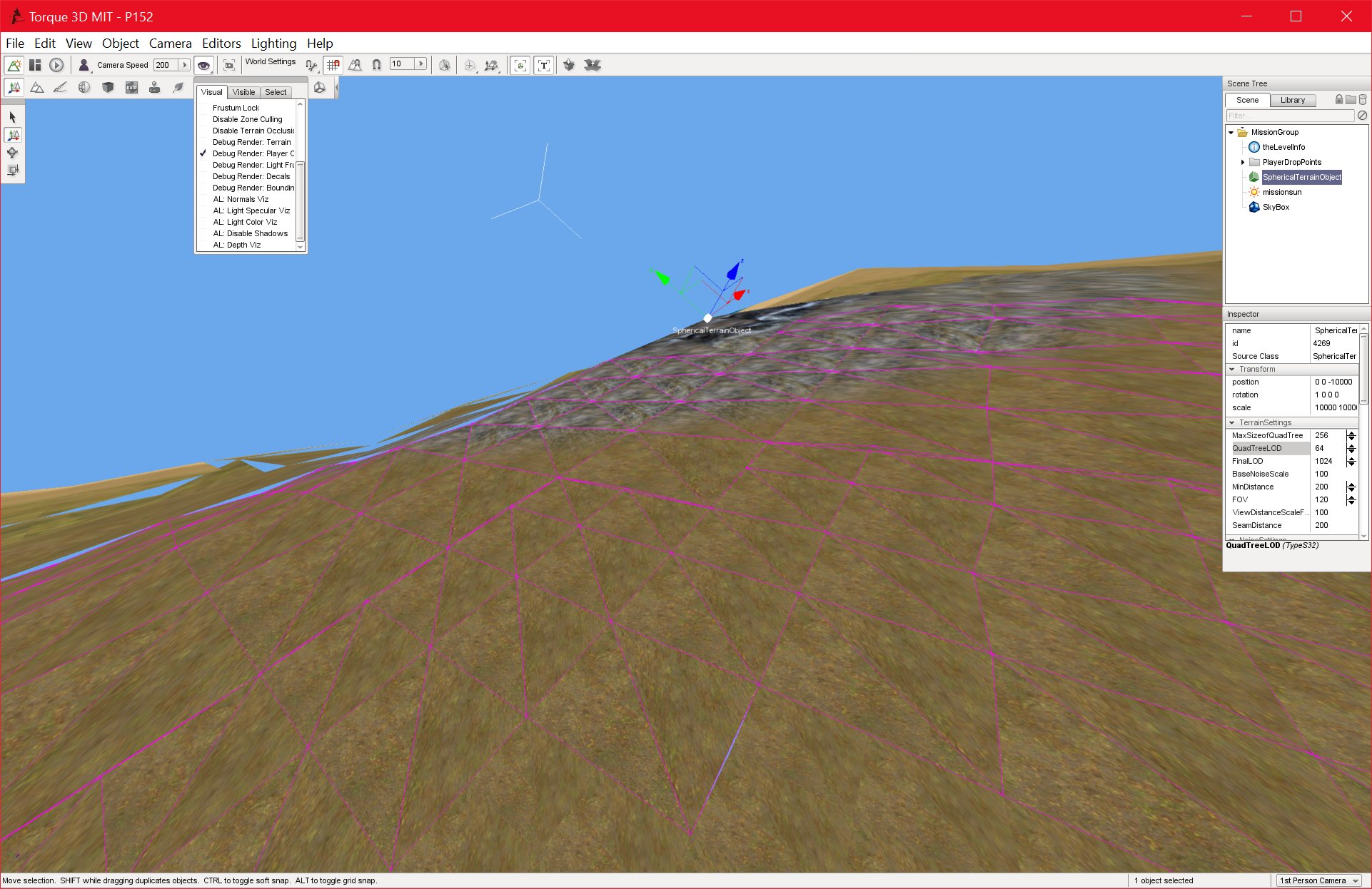
Task: Switch to the Library tab
Action: pyautogui.click(x=1292, y=100)
